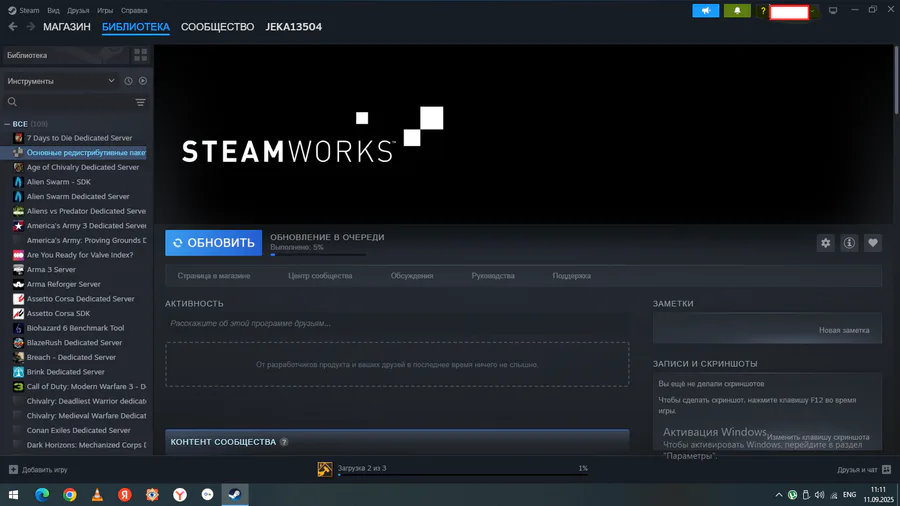Screen dimensions: 900x506
Task: Open the green notifications bell
Action: coord(737,10)
